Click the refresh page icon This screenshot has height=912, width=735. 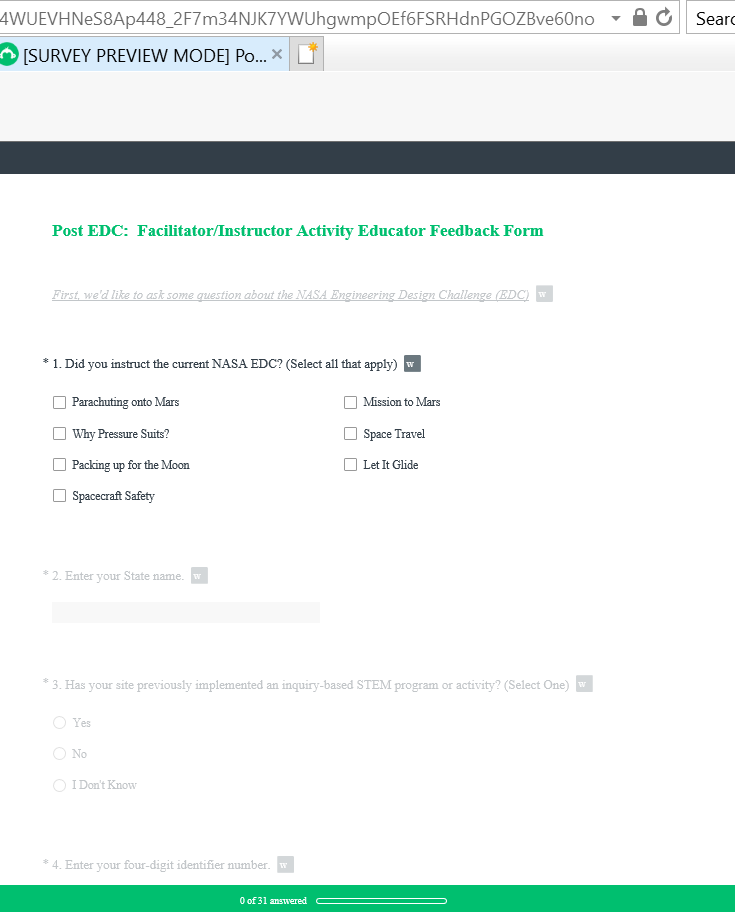664,18
